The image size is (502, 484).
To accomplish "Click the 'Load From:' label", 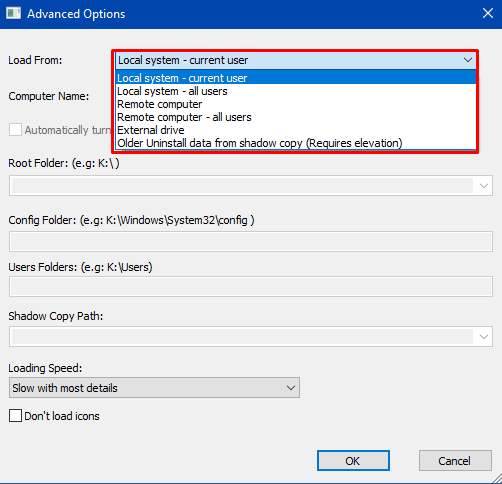I will pyautogui.click(x=35, y=60).
